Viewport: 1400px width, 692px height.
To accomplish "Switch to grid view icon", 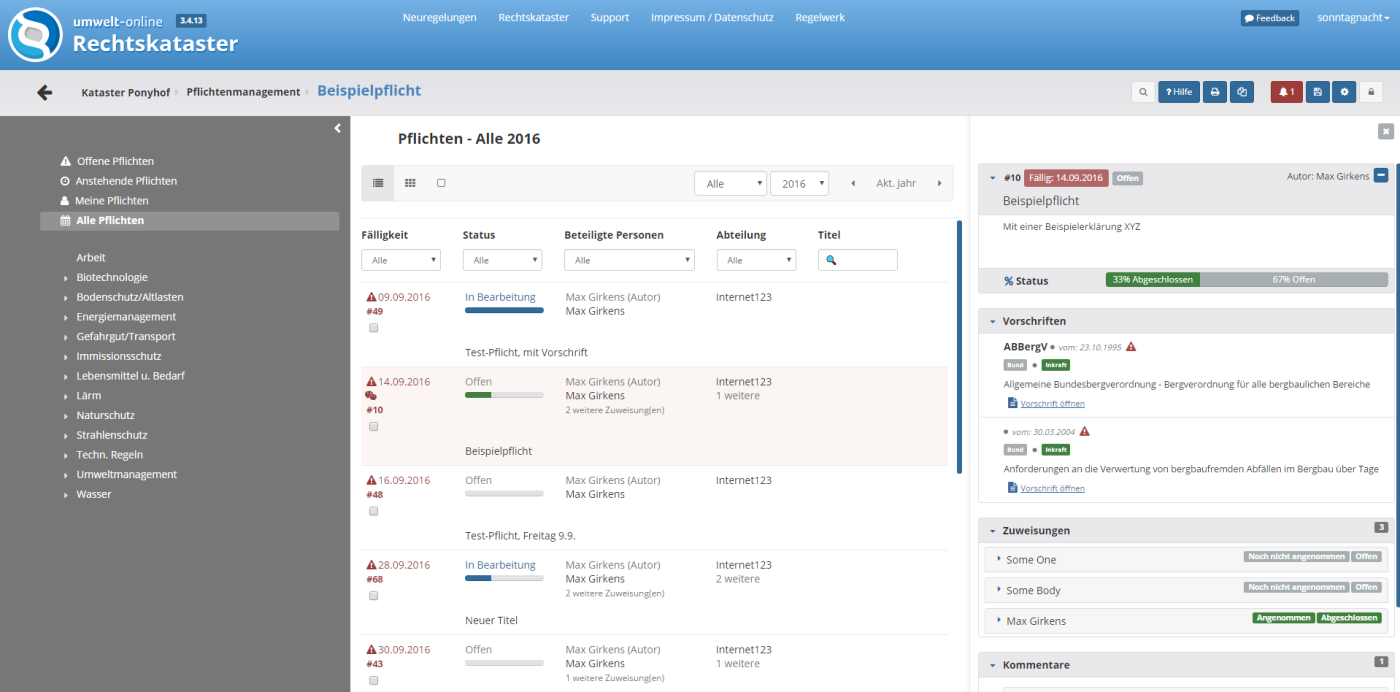I will pyautogui.click(x=410, y=184).
